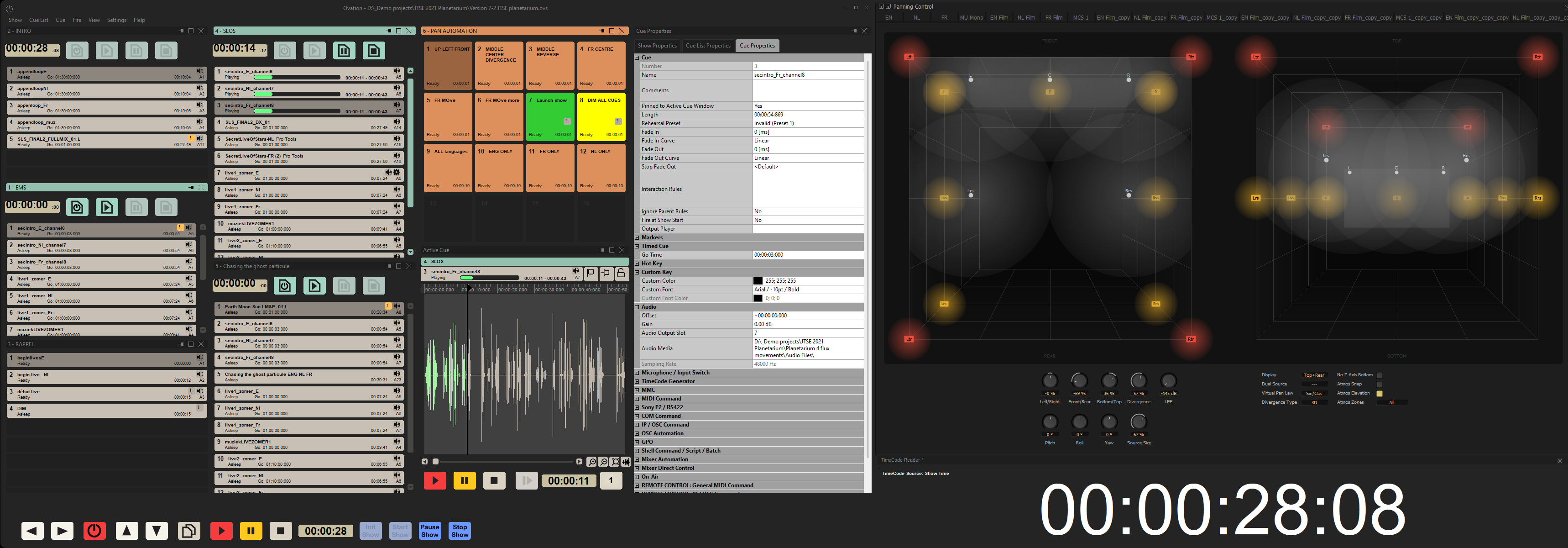This screenshot has width=1568, height=548.
Task: Open the Settings menu
Action: click(116, 20)
